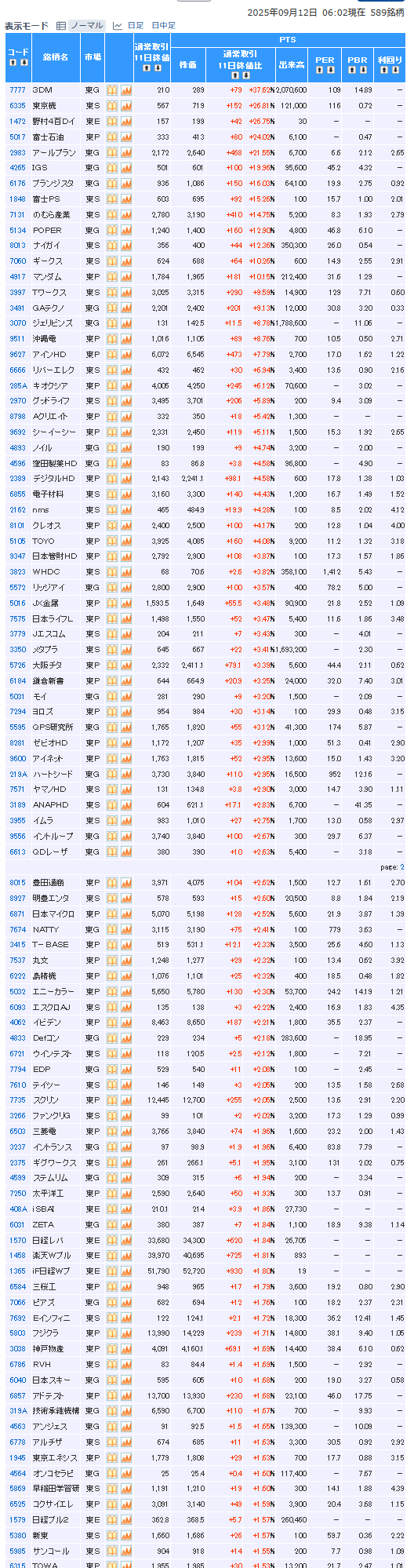Open chart icon for QPS研究所 row
The width and height of the screenshot is (414, 1568).
click(126, 727)
